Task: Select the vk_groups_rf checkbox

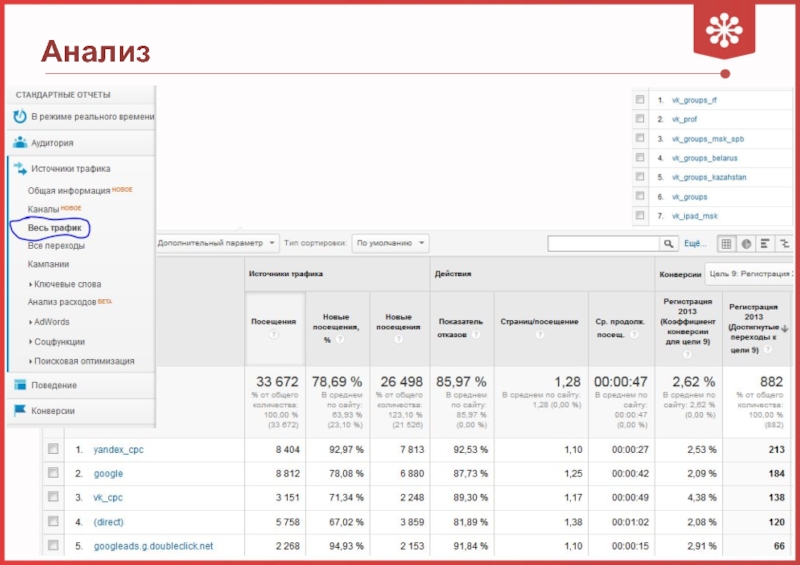Action: pos(640,100)
